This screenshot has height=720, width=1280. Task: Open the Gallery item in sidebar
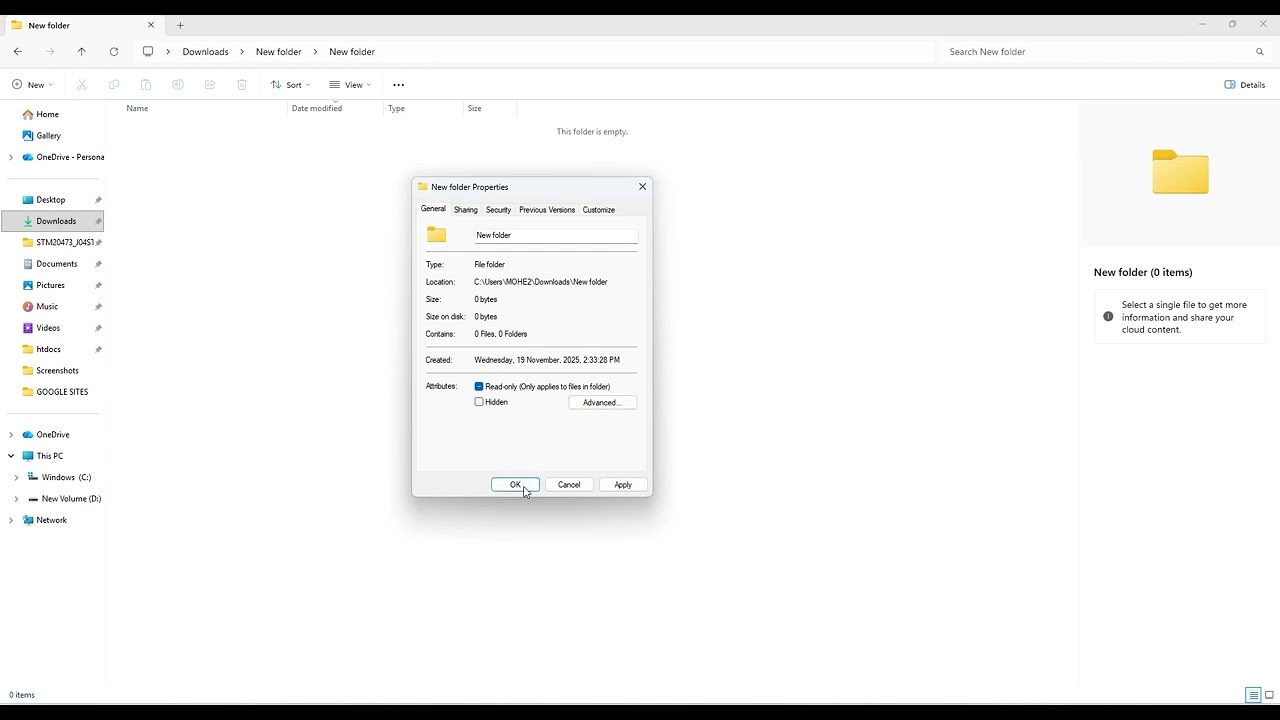[48, 136]
